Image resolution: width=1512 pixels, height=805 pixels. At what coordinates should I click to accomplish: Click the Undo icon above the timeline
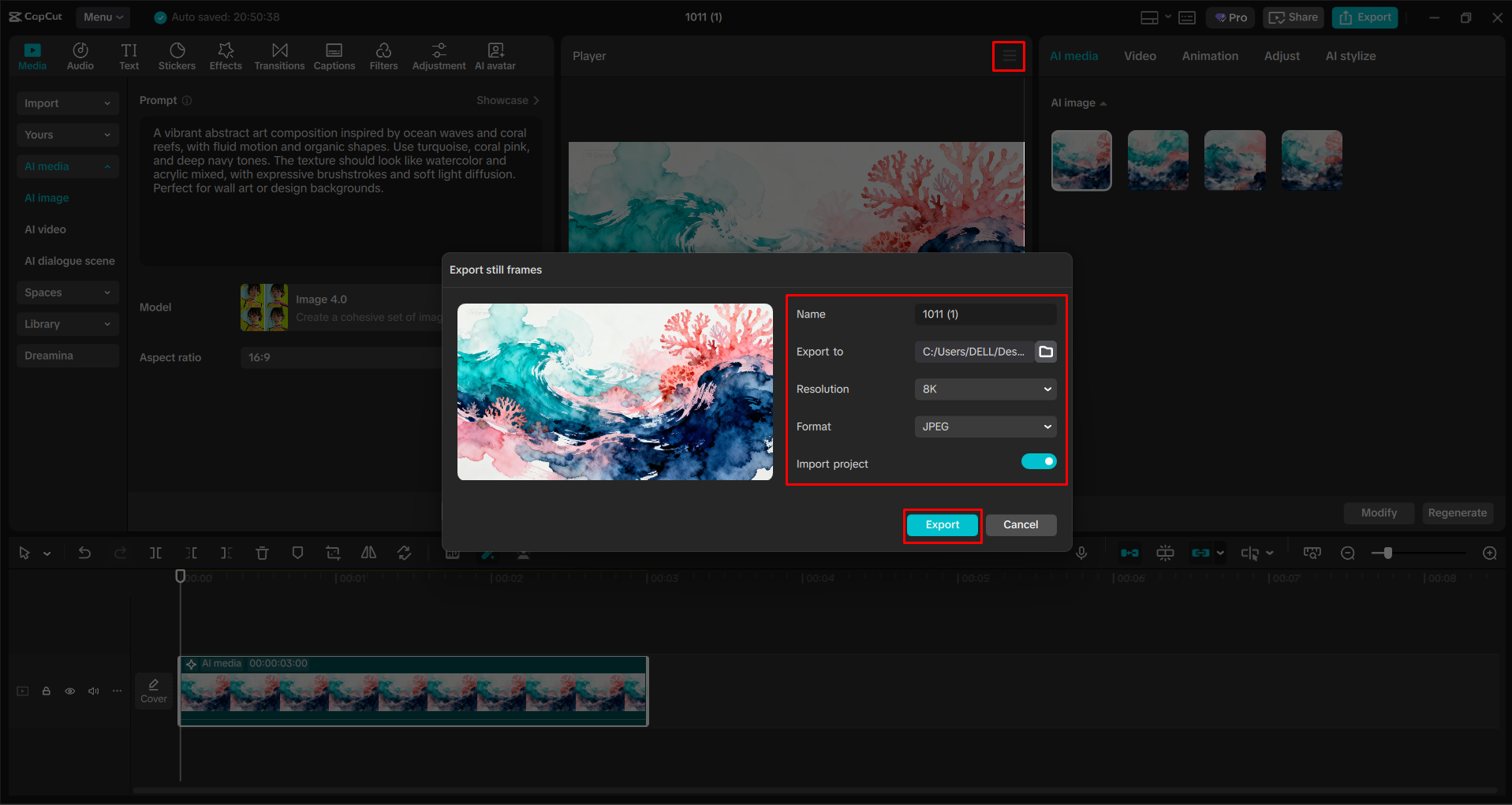pos(84,553)
